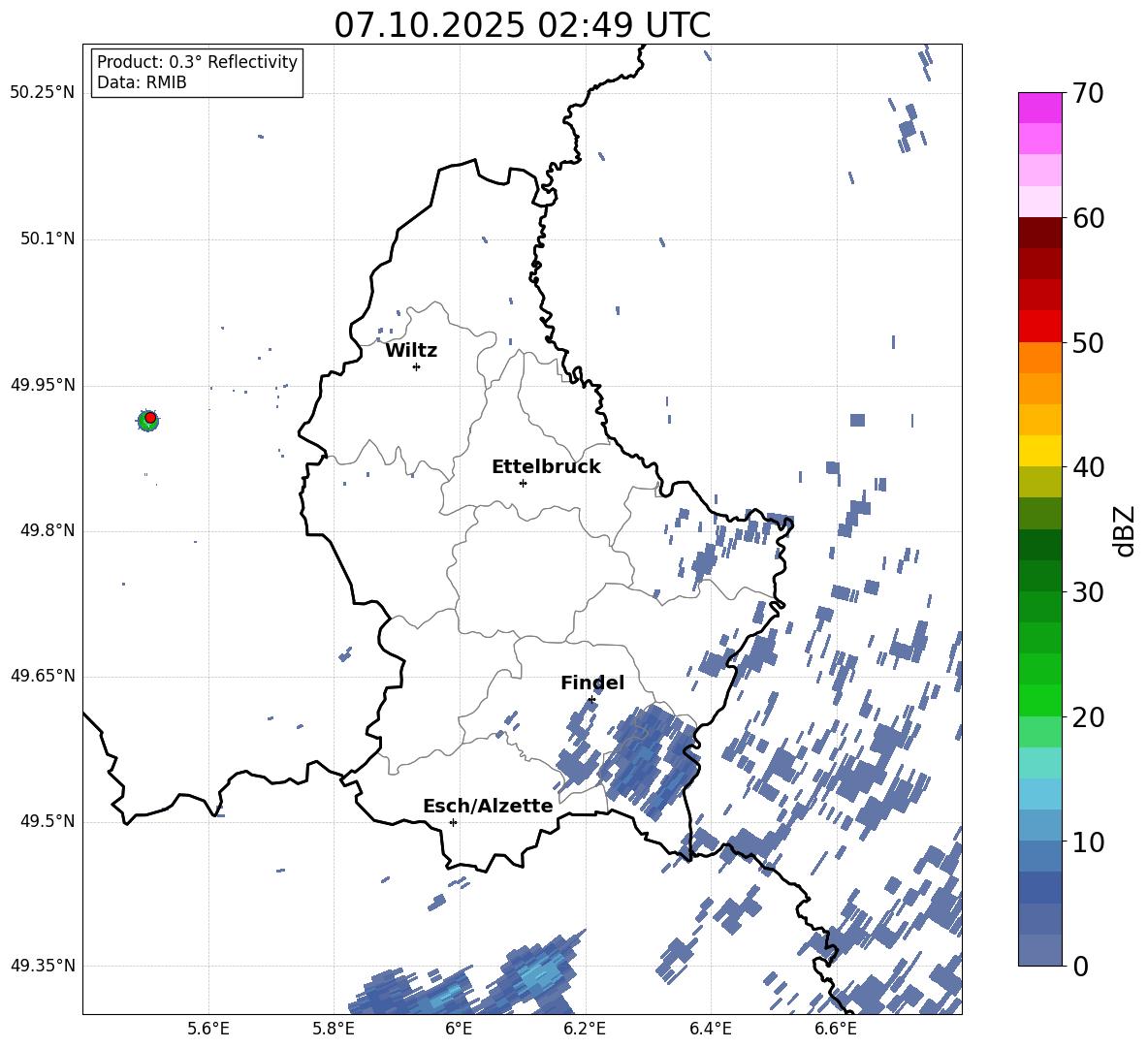This screenshot has width=1148, height=1048.
Task: Click the title 07.10.2025 02:49 UTC
Action: click(x=522, y=25)
